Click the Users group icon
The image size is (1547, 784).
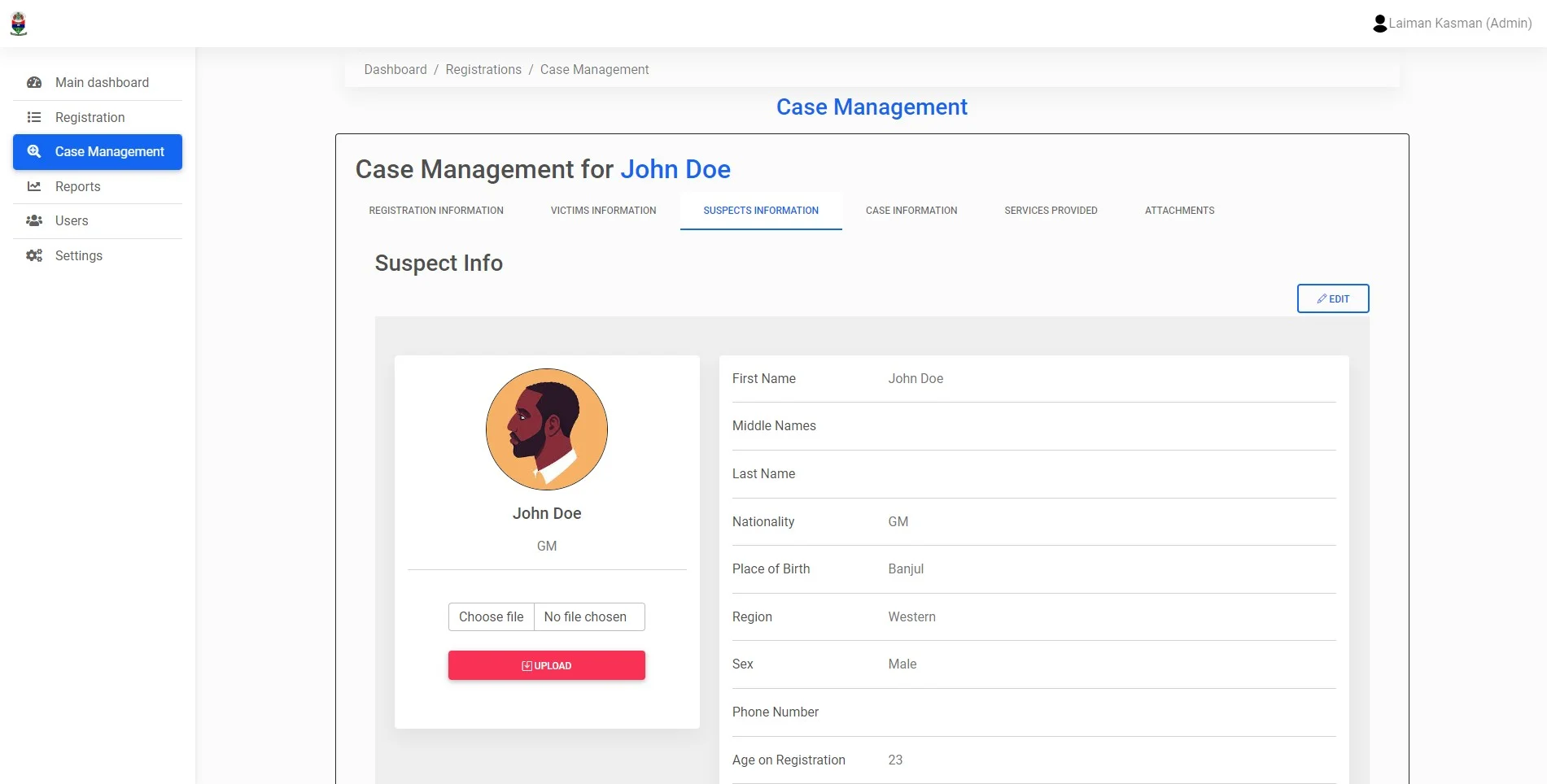34,220
